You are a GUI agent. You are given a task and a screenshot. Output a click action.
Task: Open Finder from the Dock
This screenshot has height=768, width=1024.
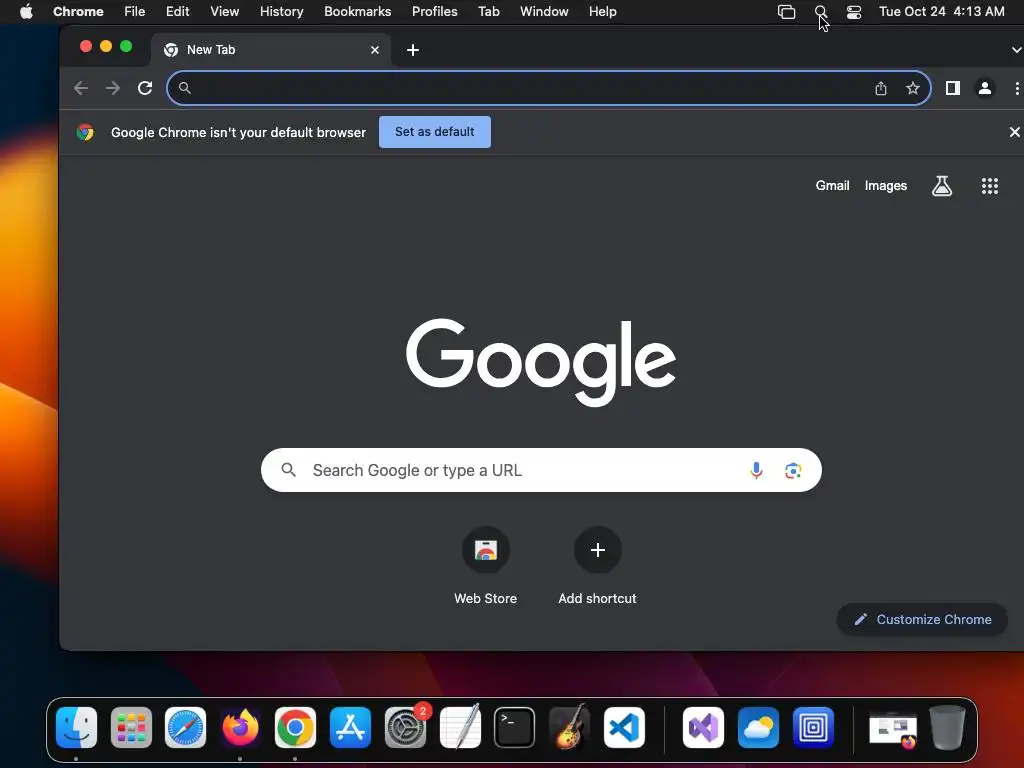pos(76,728)
